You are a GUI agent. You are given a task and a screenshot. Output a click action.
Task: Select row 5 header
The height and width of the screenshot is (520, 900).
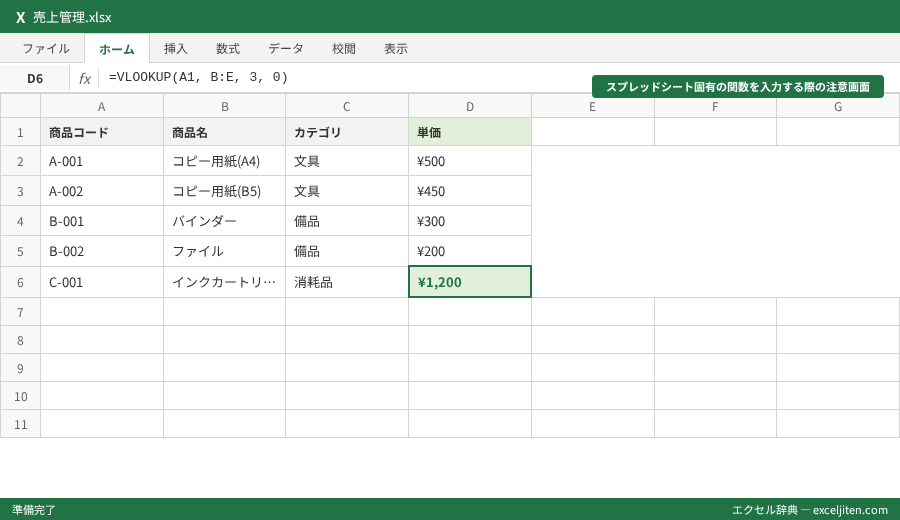pyautogui.click(x=20, y=251)
